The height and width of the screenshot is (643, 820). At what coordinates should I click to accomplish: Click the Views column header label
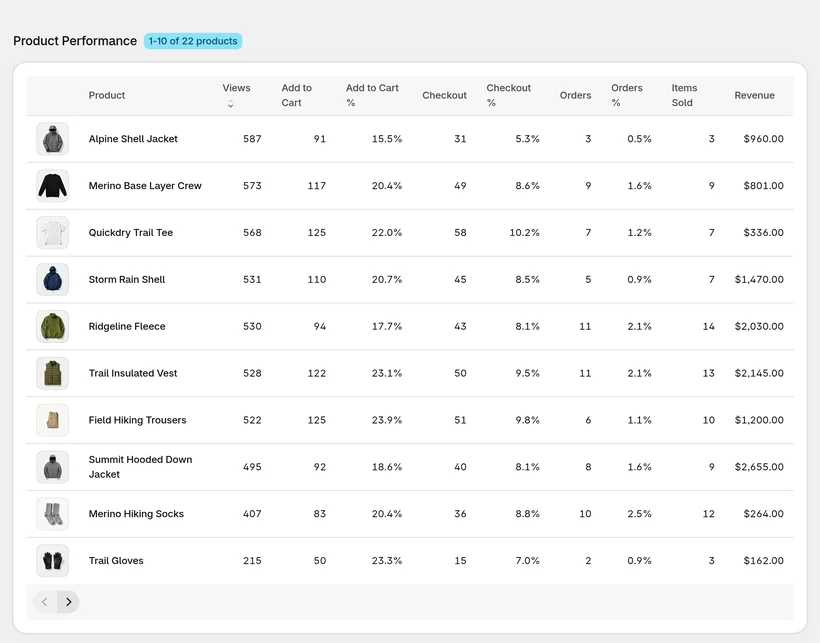236,88
